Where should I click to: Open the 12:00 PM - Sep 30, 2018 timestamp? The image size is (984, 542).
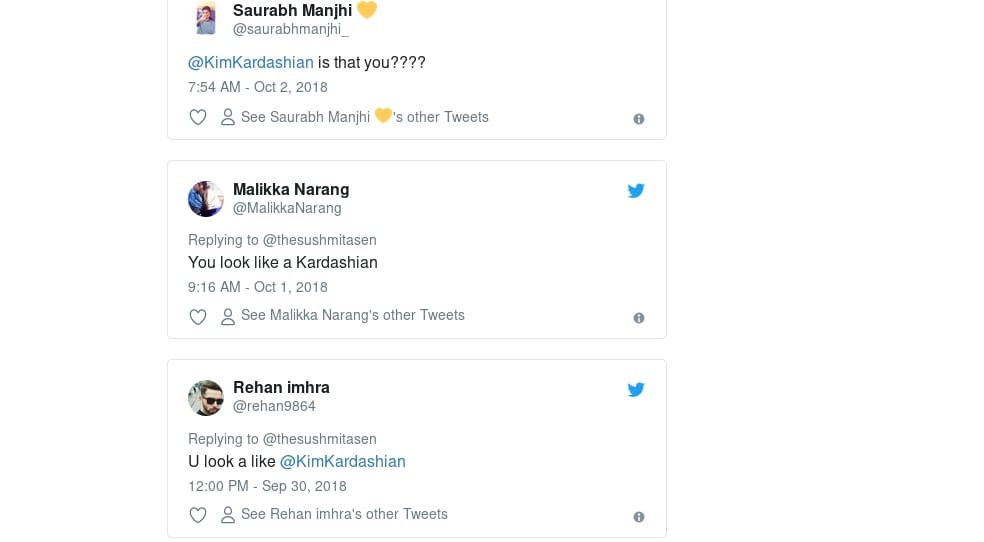267,486
